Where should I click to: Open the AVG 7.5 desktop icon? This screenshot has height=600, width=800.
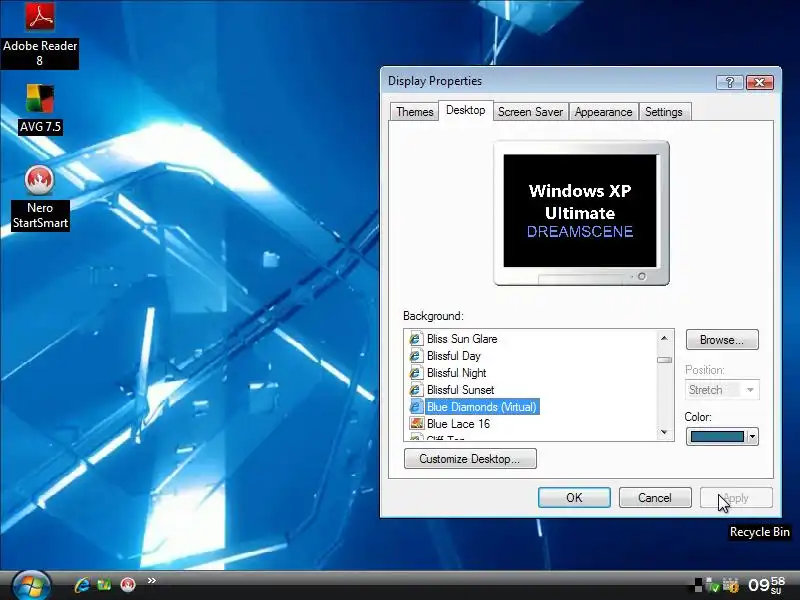[x=40, y=109]
